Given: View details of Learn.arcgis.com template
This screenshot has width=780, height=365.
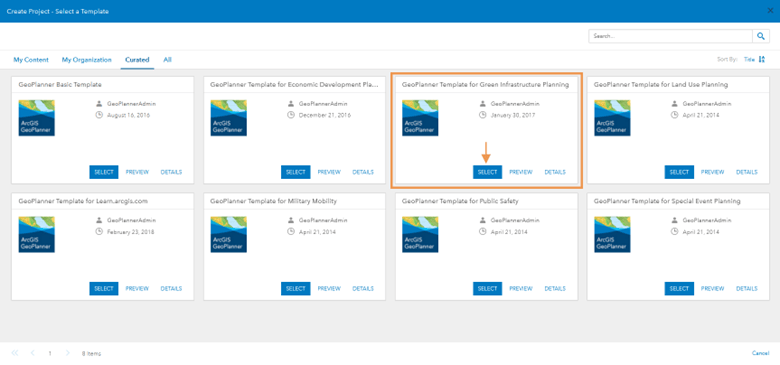Looking at the screenshot, I should click(x=171, y=288).
